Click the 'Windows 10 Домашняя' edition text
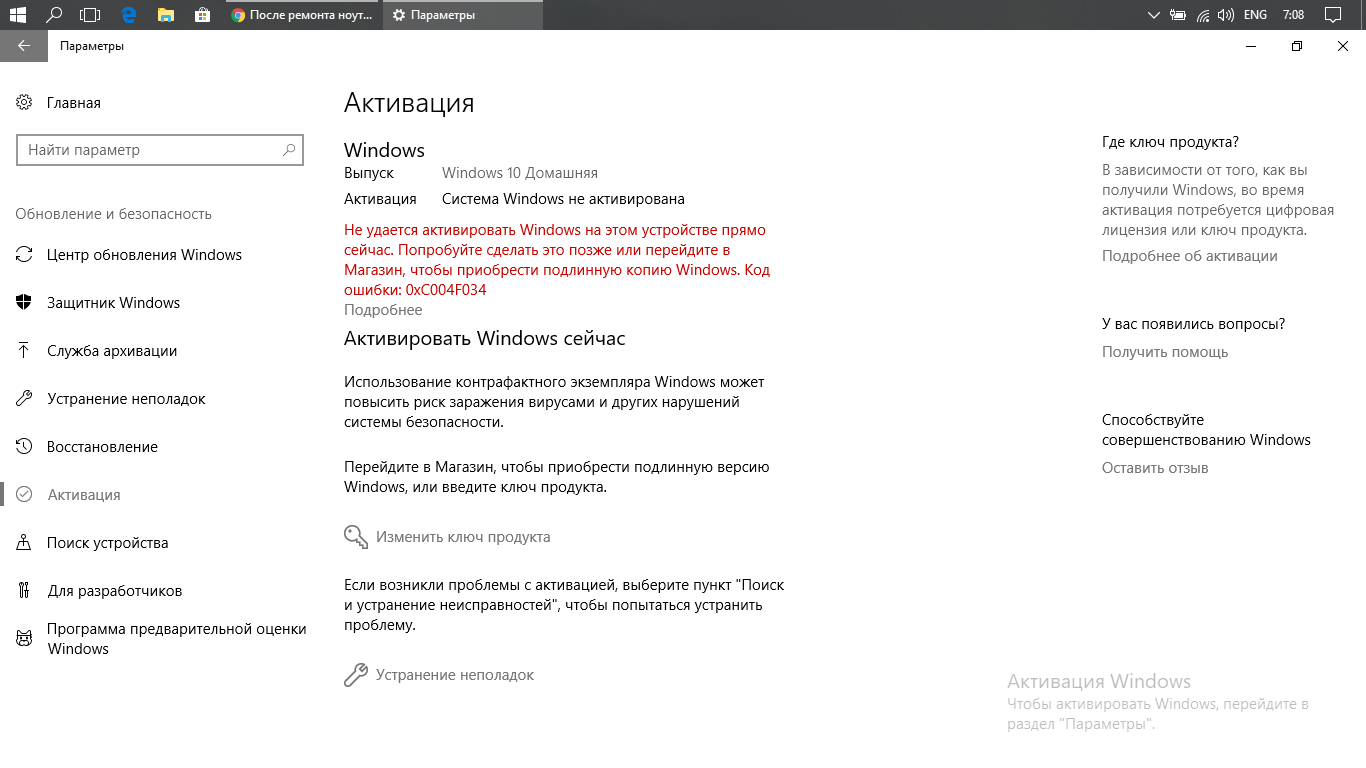1366x768 pixels. tap(520, 173)
